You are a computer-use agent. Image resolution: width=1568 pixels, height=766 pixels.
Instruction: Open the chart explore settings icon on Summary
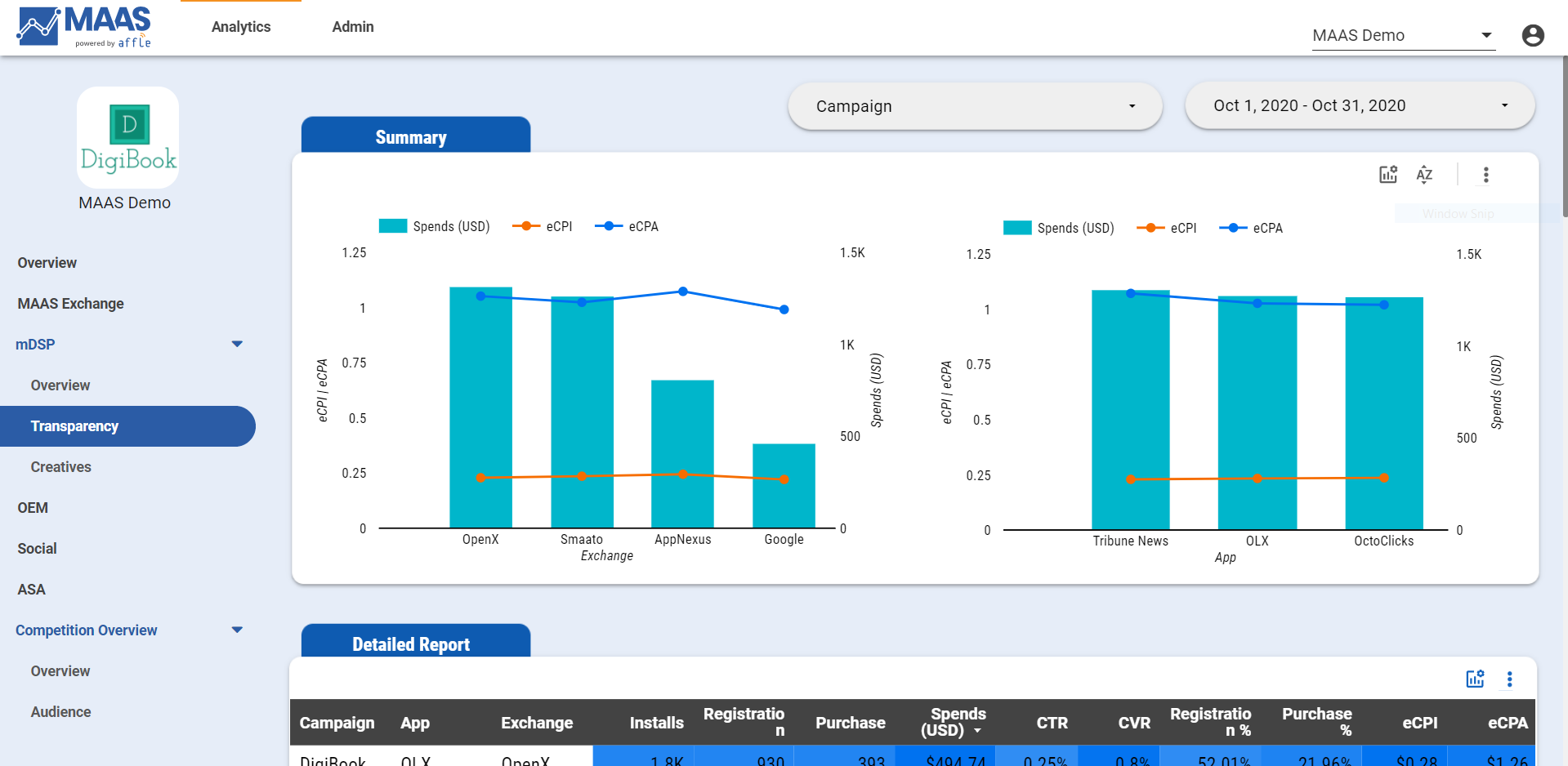pyautogui.click(x=1387, y=174)
